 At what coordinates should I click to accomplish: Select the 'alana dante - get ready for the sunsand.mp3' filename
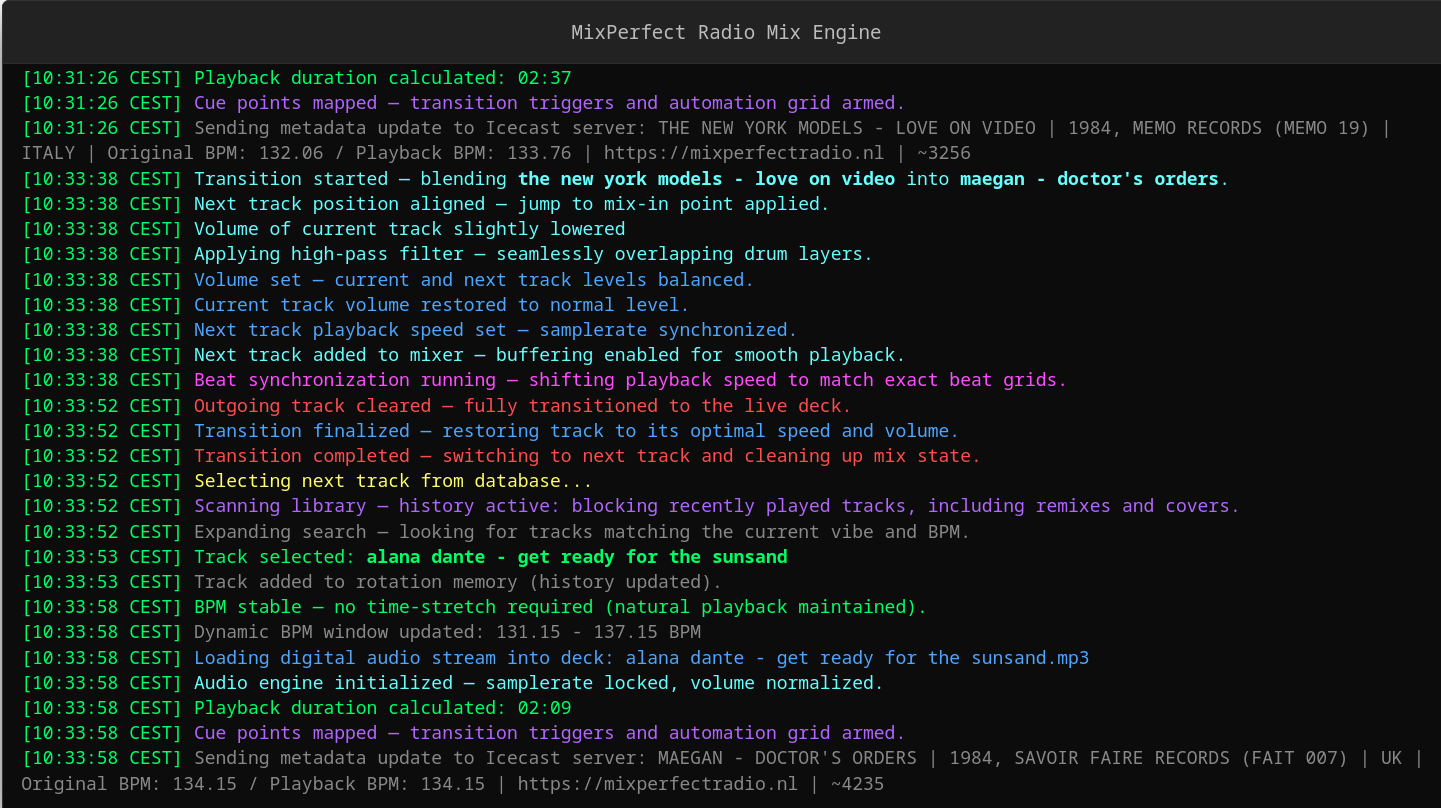click(858, 658)
